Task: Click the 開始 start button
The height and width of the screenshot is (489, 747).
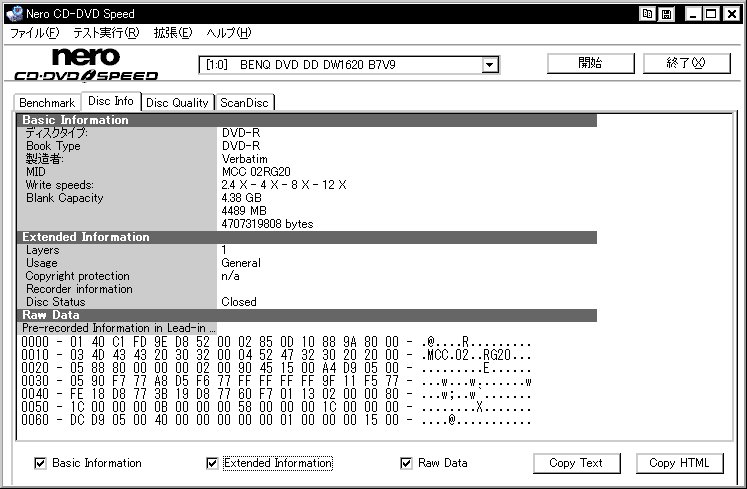Action: (x=590, y=63)
